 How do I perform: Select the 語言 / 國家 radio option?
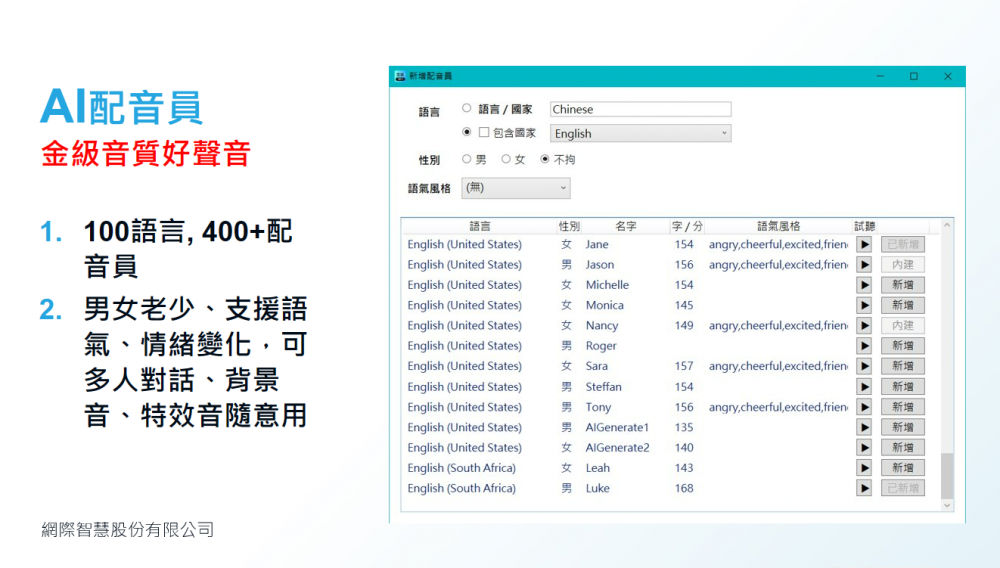(x=467, y=109)
